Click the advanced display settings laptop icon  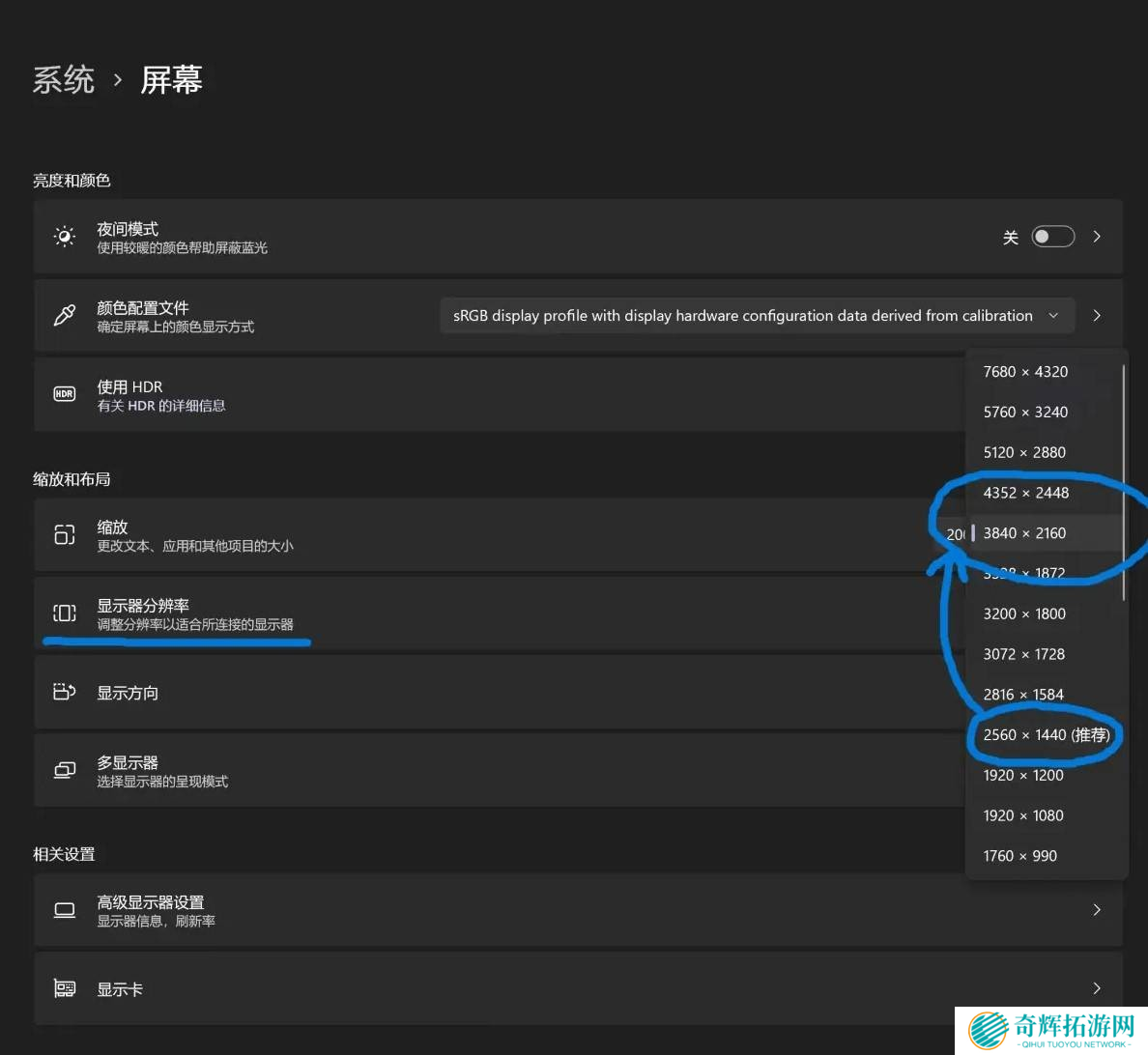tap(65, 910)
